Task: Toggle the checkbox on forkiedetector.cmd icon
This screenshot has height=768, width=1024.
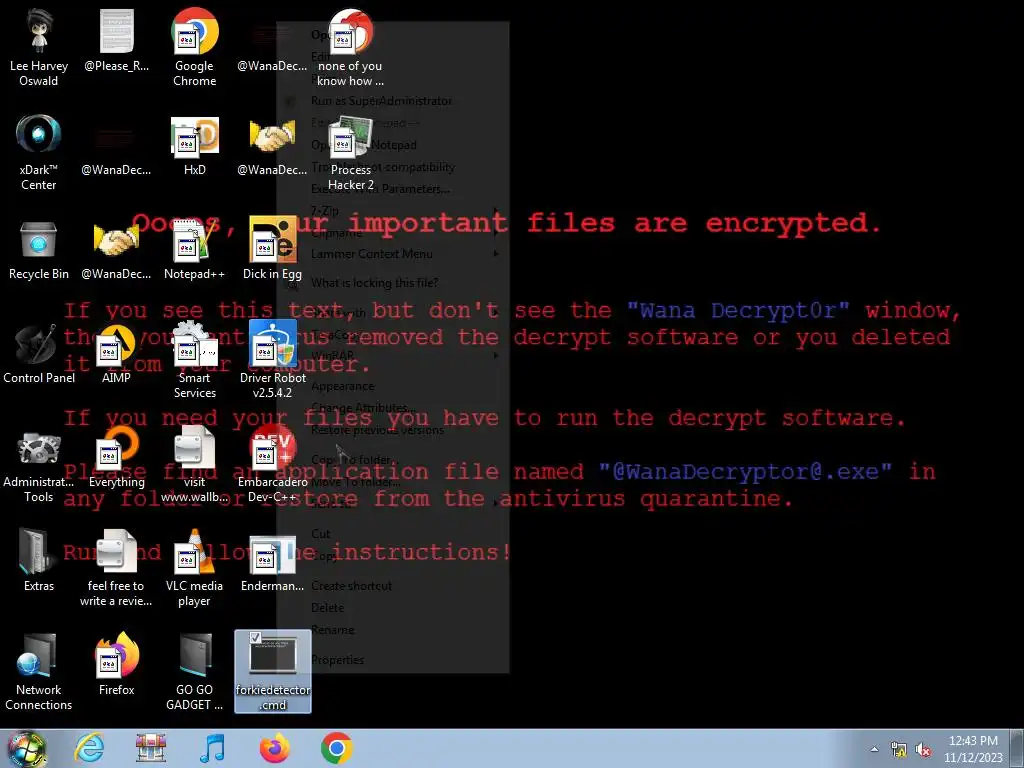Action: (x=255, y=637)
